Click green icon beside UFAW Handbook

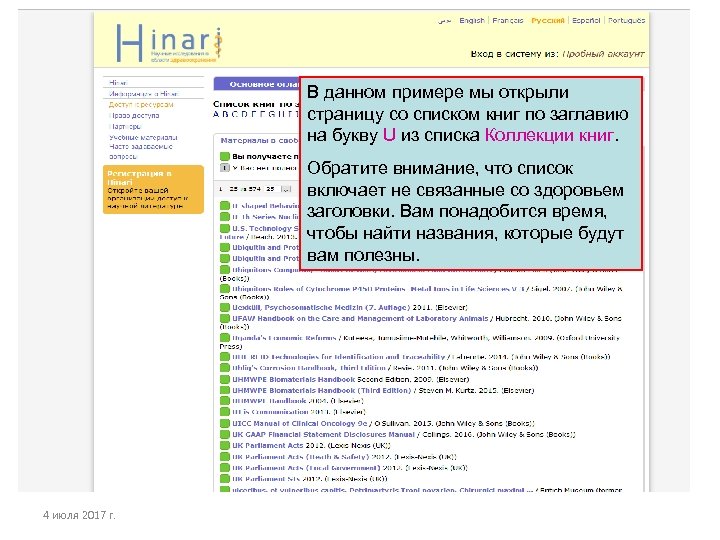[225, 318]
